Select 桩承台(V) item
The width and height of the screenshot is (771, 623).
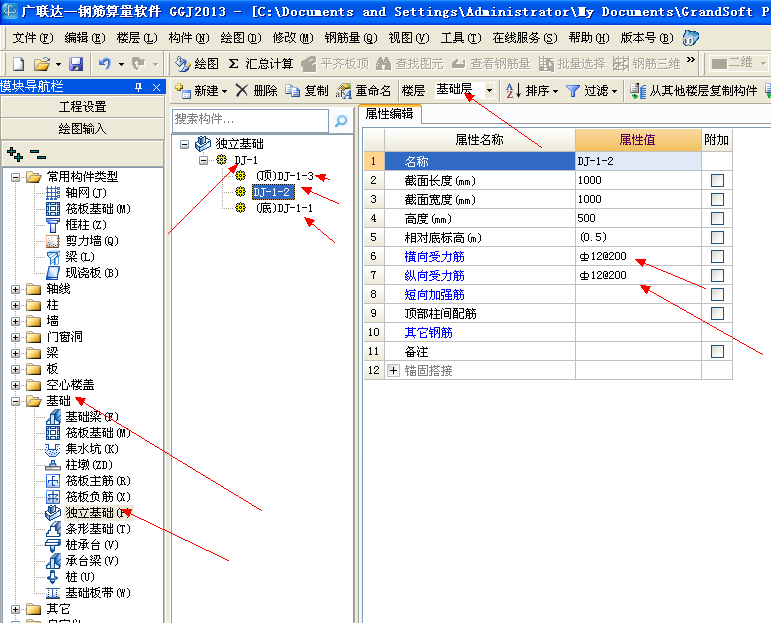[x=83, y=545]
